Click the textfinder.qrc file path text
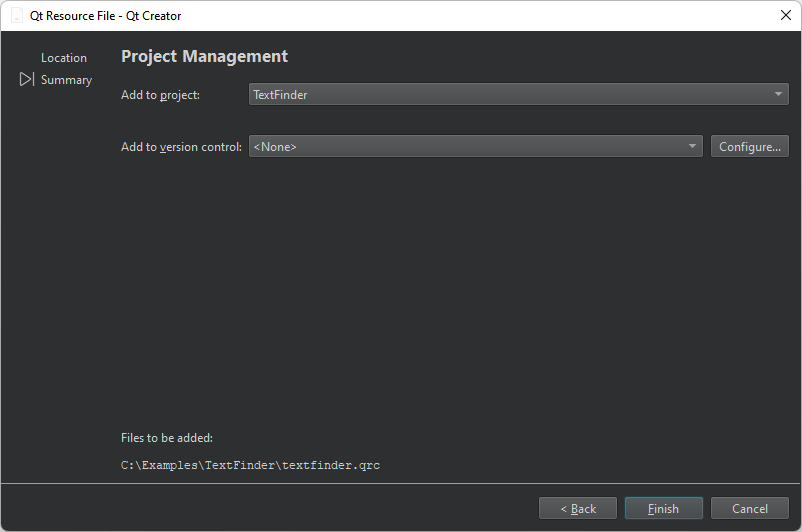Viewport: 802px width, 532px height. click(x=250, y=466)
